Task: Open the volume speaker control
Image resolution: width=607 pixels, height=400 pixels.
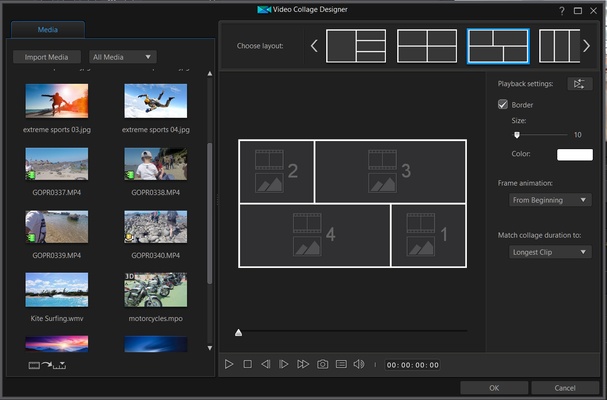Action: click(359, 365)
